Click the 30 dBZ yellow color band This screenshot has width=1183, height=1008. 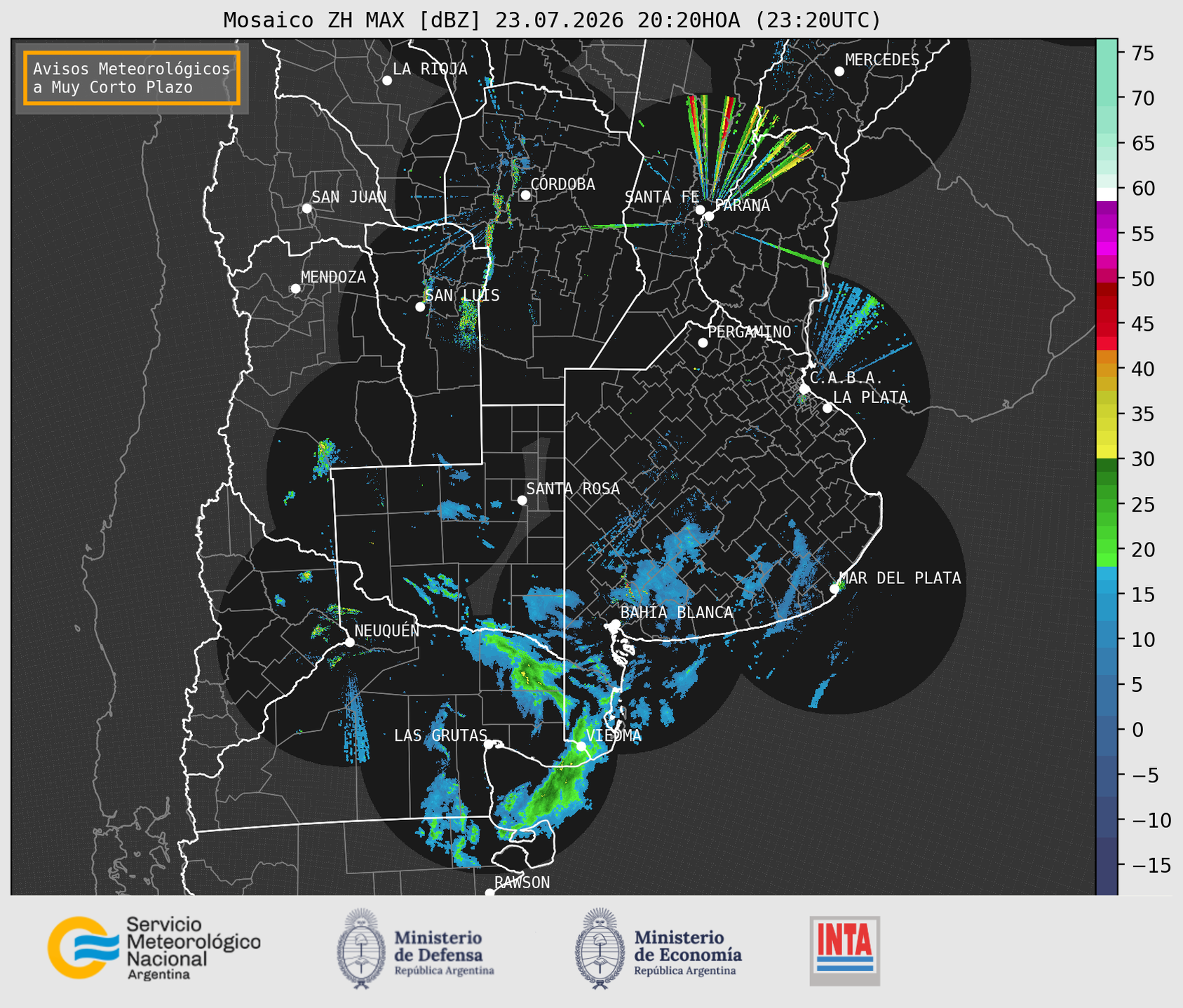pos(1107,452)
